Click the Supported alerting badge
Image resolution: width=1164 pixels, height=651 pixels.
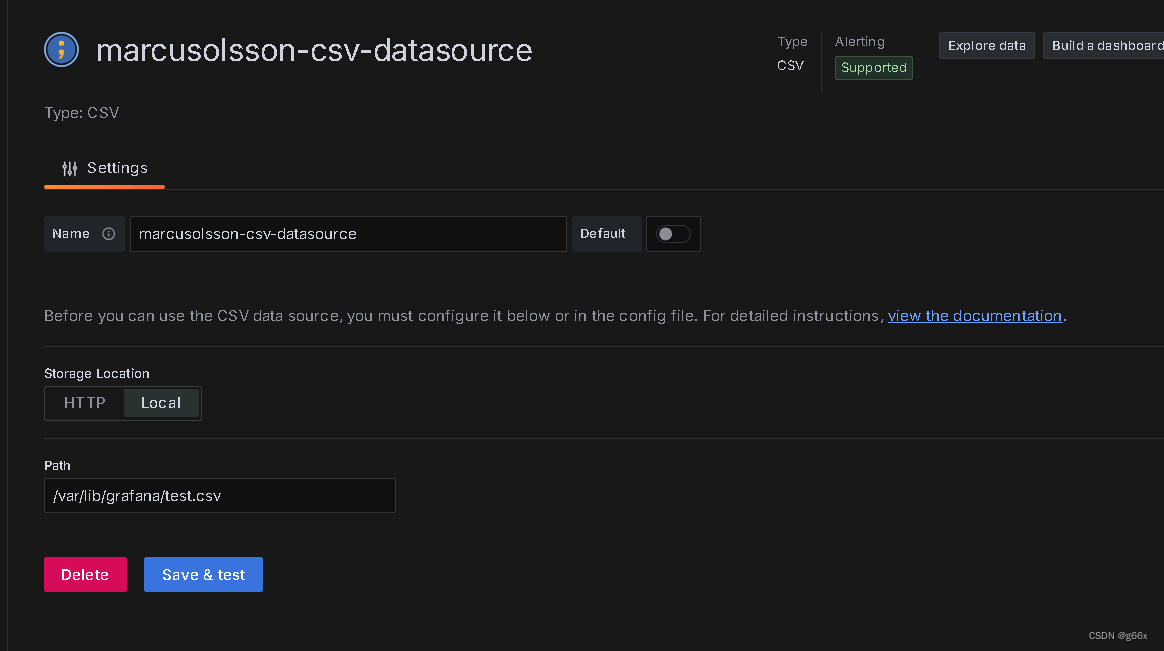(x=874, y=68)
